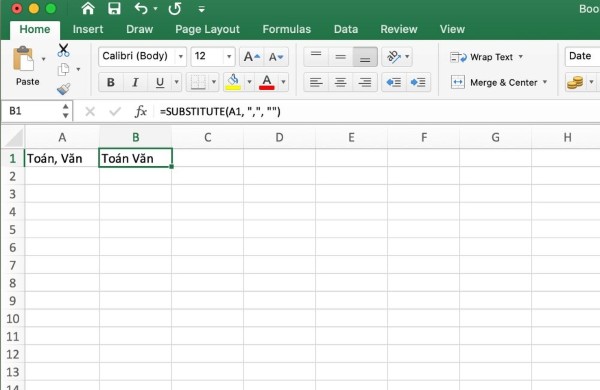
Task: Toggle Underline formatting
Action: [x=160, y=82]
